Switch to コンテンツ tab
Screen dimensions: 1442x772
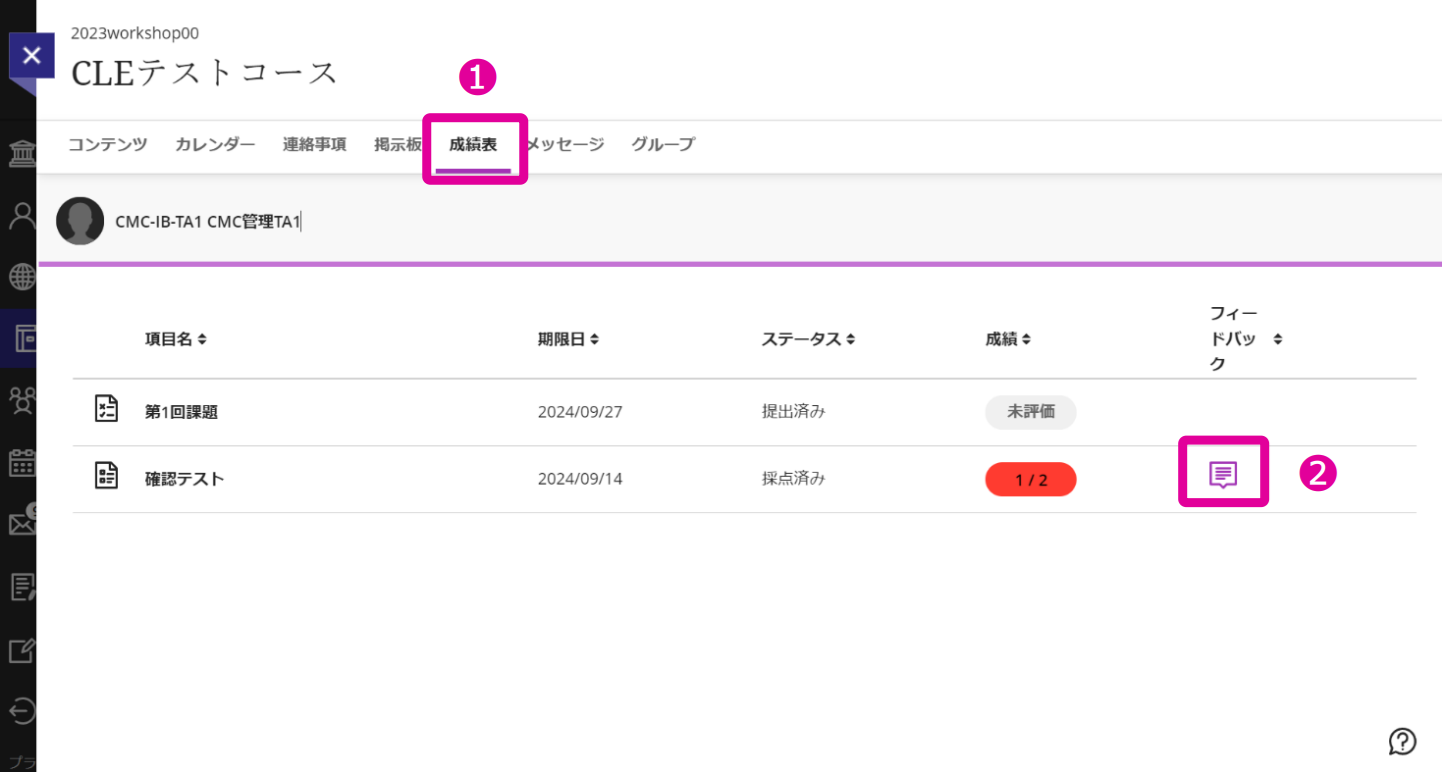coord(108,144)
